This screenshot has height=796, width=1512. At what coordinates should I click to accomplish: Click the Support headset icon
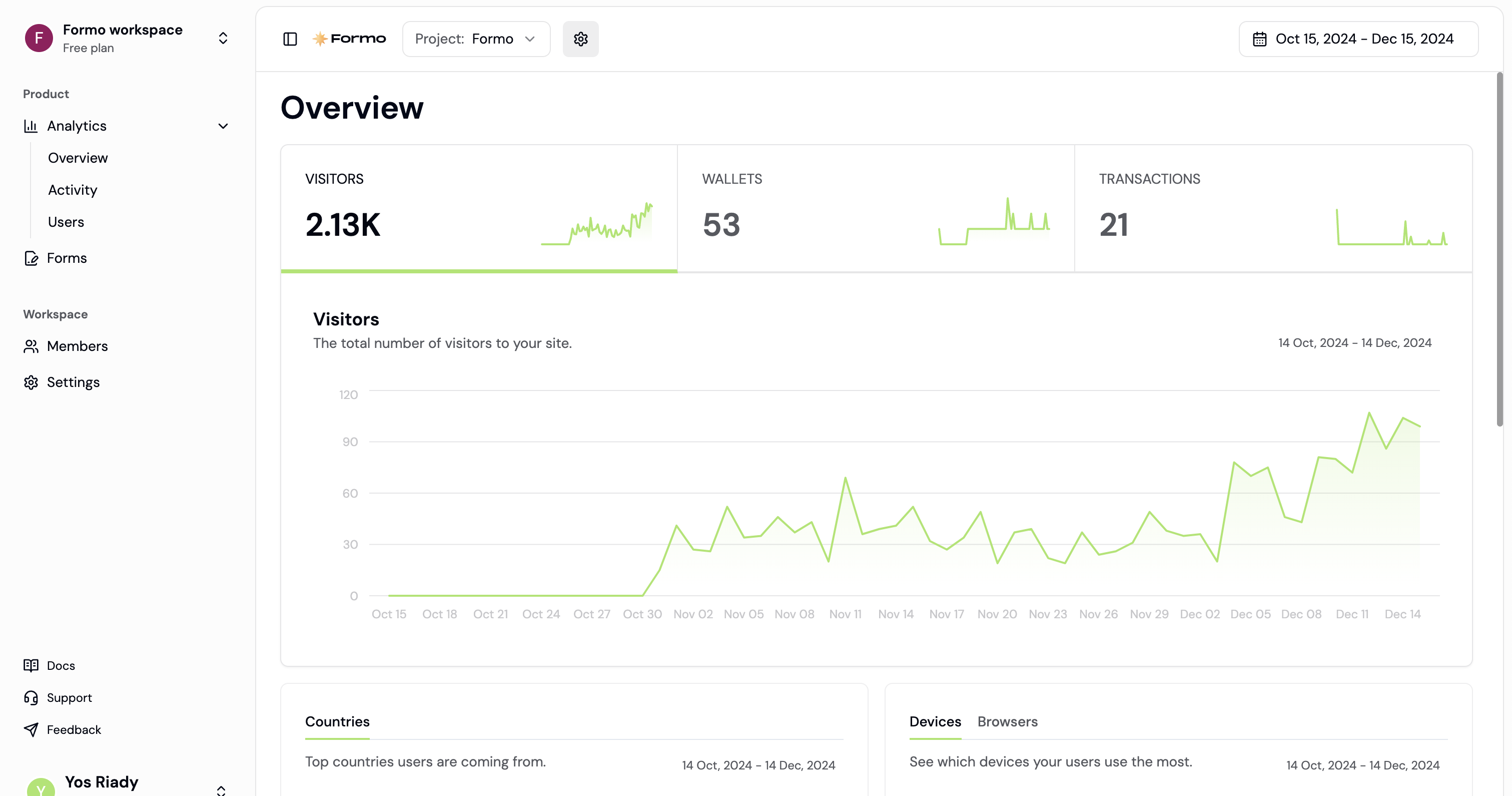(x=31, y=697)
